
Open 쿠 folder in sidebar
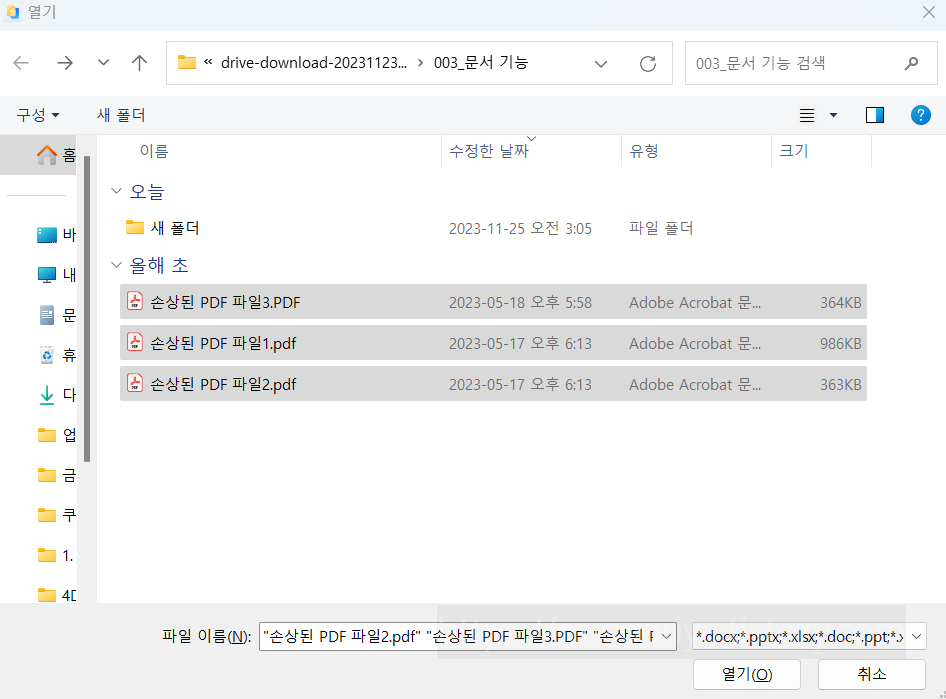[56, 515]
